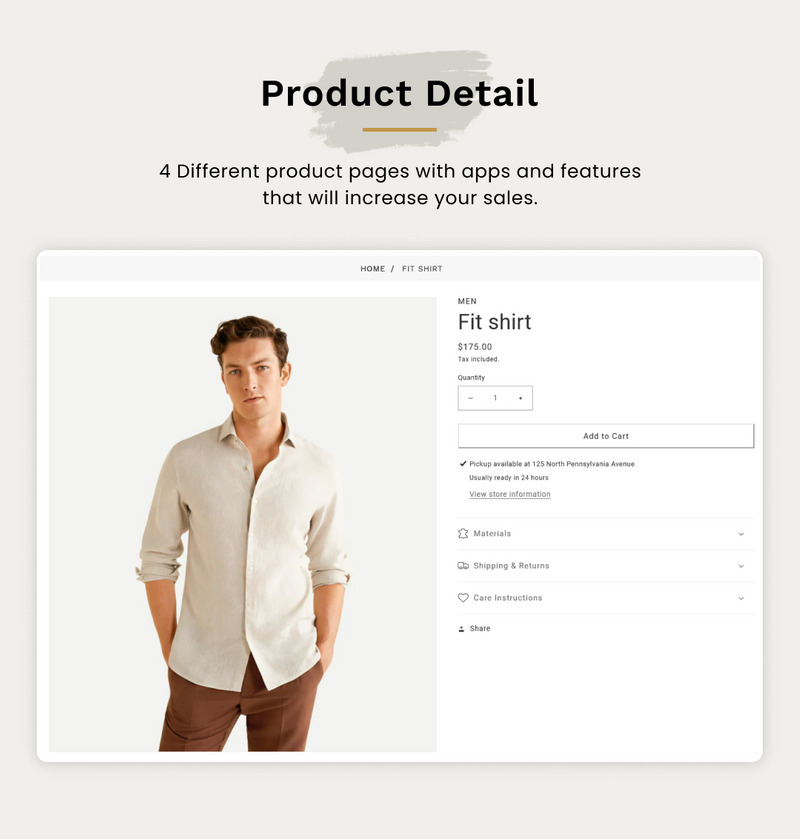Add the Fit shirt to cart

(606, 436)
